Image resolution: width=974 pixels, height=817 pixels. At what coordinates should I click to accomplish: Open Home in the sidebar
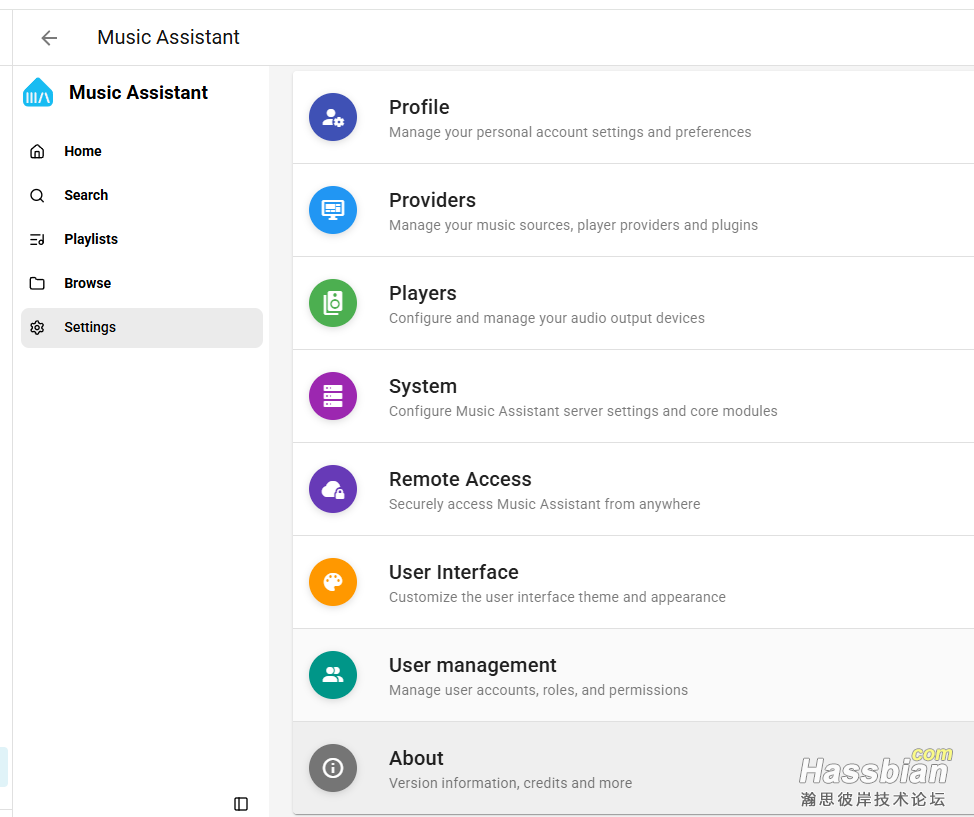(x=82, y=152)
